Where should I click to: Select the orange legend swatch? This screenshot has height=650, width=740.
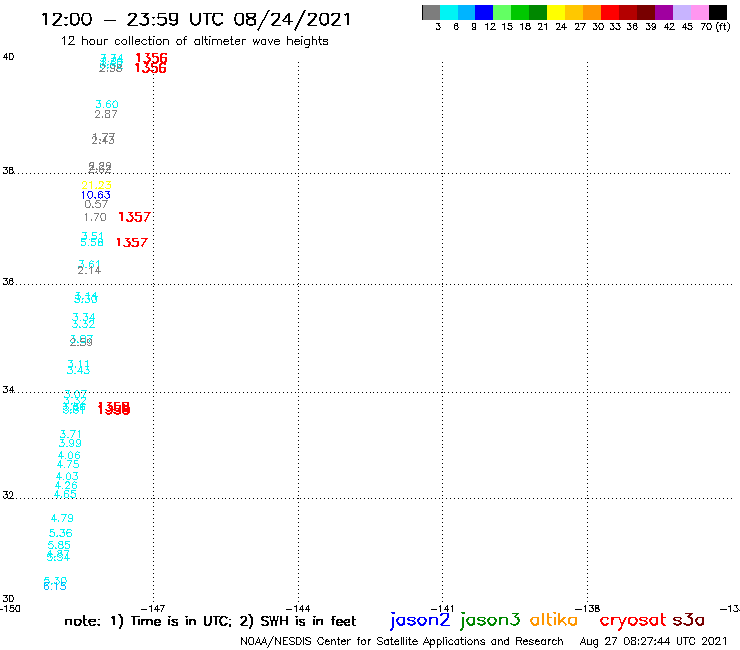pyautogui.click(x=592, y=12)
